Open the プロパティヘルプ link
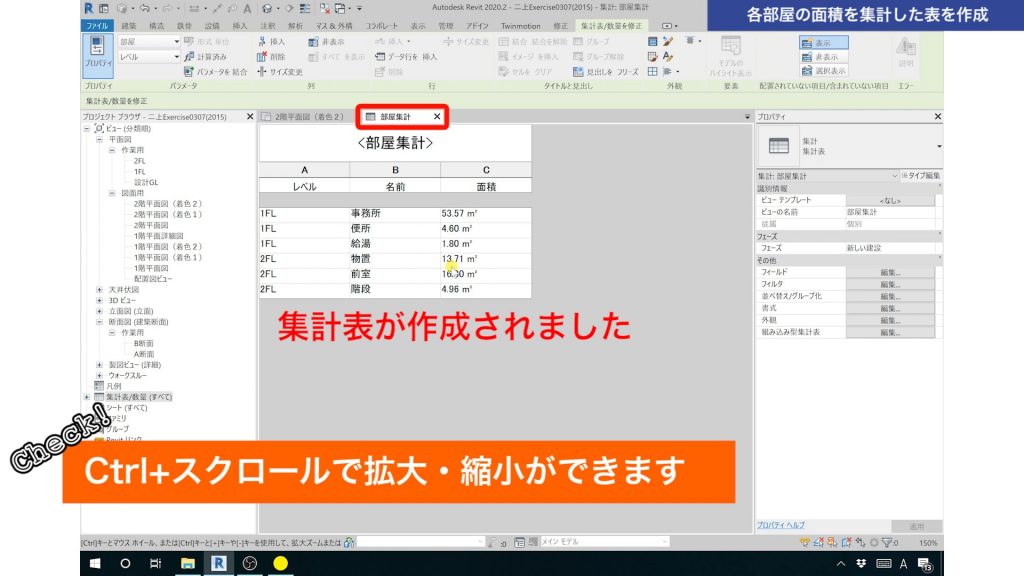The image size is (1024, 576). 783,525
